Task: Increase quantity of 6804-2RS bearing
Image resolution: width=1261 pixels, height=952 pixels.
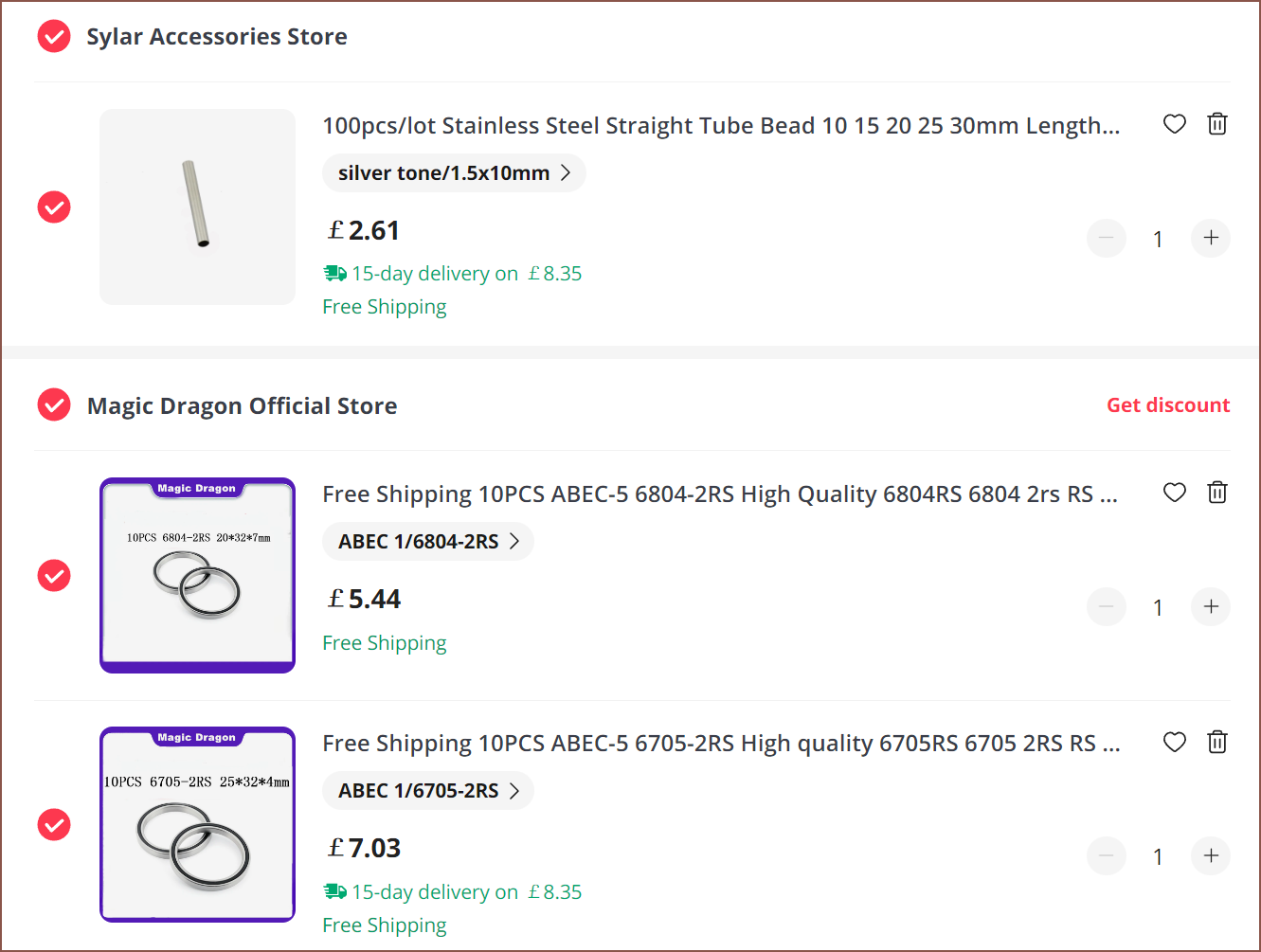Action: (1211, 606)
